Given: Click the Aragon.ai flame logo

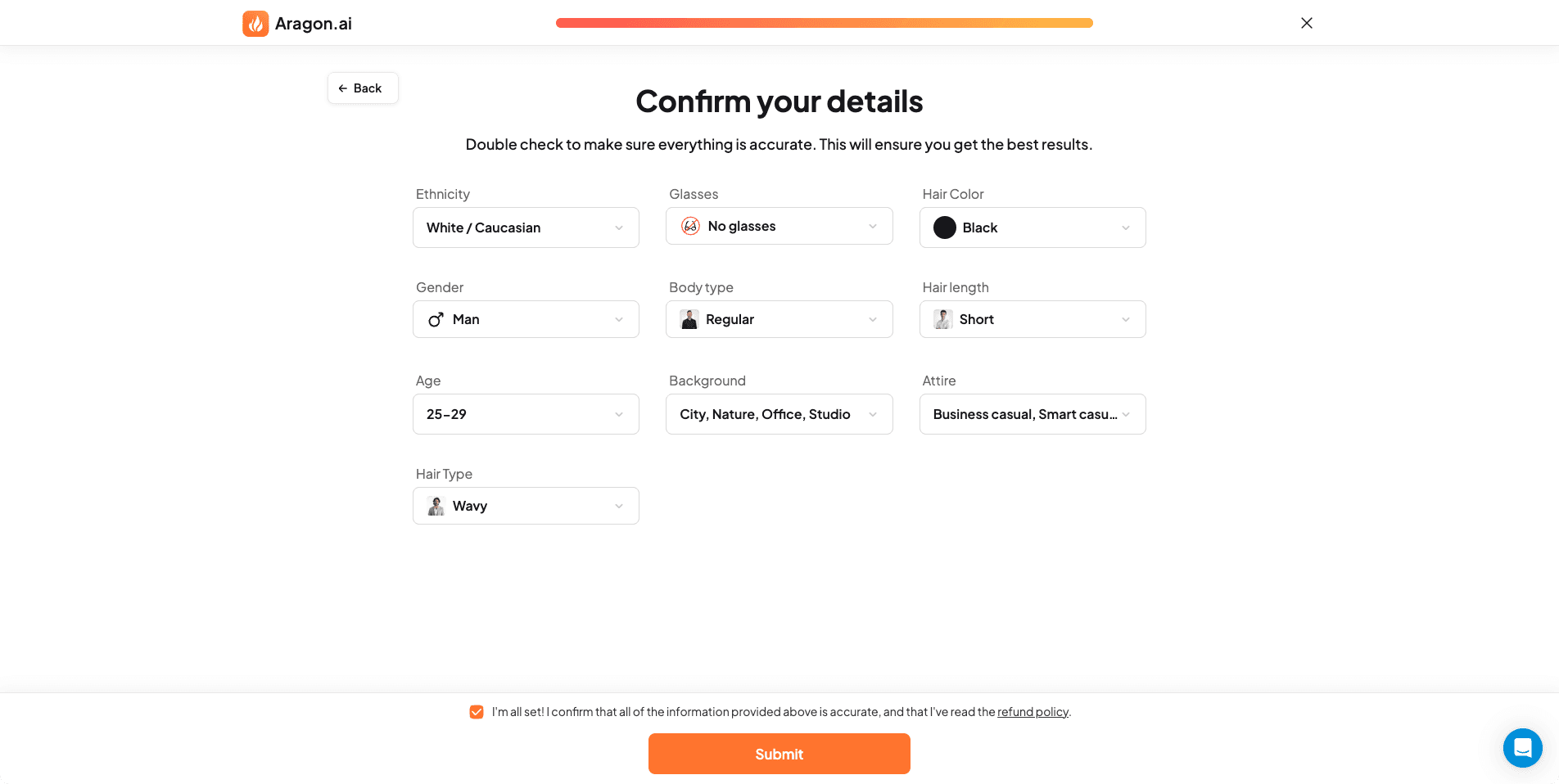Looking at the screenshot, I should [255, 23].
